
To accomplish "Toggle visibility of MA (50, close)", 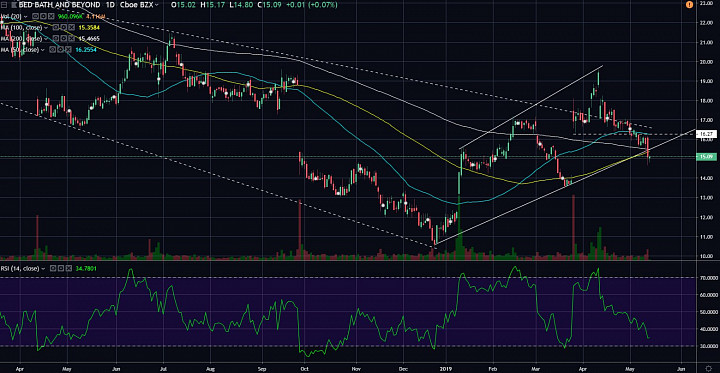I will (52, 49).
